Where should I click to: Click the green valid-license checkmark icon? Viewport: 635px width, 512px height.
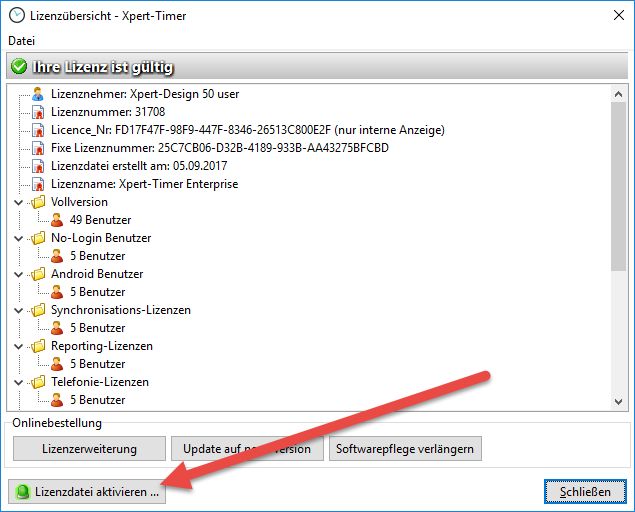19,67
